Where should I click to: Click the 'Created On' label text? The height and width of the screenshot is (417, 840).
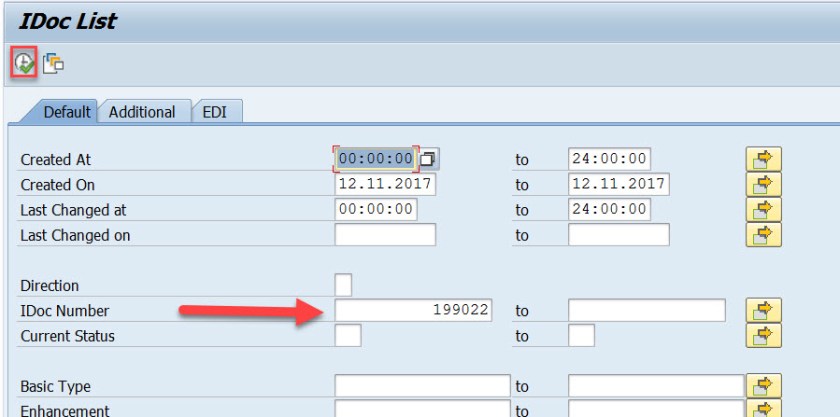pyautogui.click(x=57, y=185)
